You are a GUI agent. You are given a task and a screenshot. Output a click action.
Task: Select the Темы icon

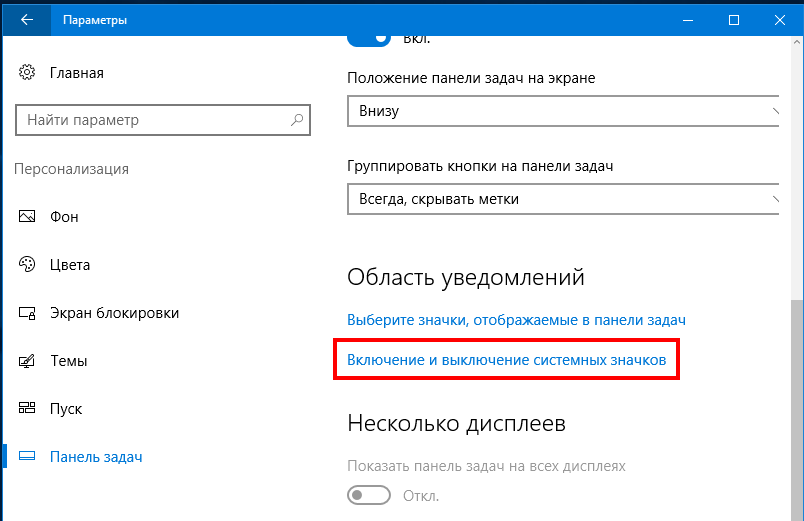pyautogui.click(x=27, y=361)
